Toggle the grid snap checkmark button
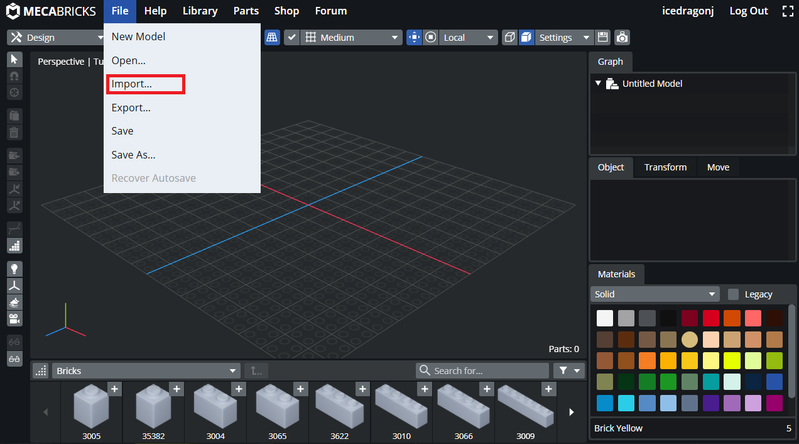The height and width of the screenshot is (444, 799). 291,37
